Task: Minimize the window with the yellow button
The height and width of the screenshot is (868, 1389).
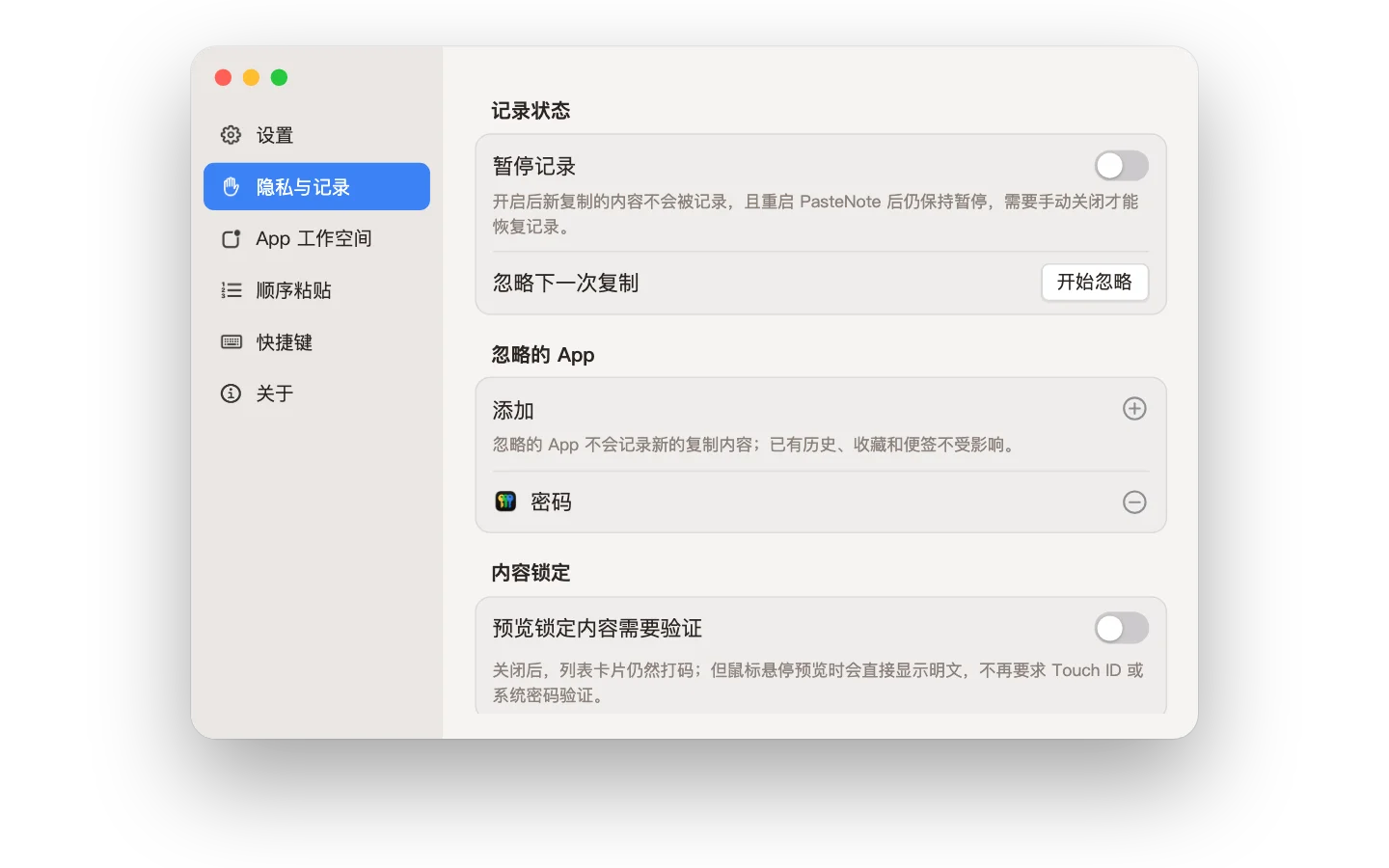Action: tap(251, 77)
